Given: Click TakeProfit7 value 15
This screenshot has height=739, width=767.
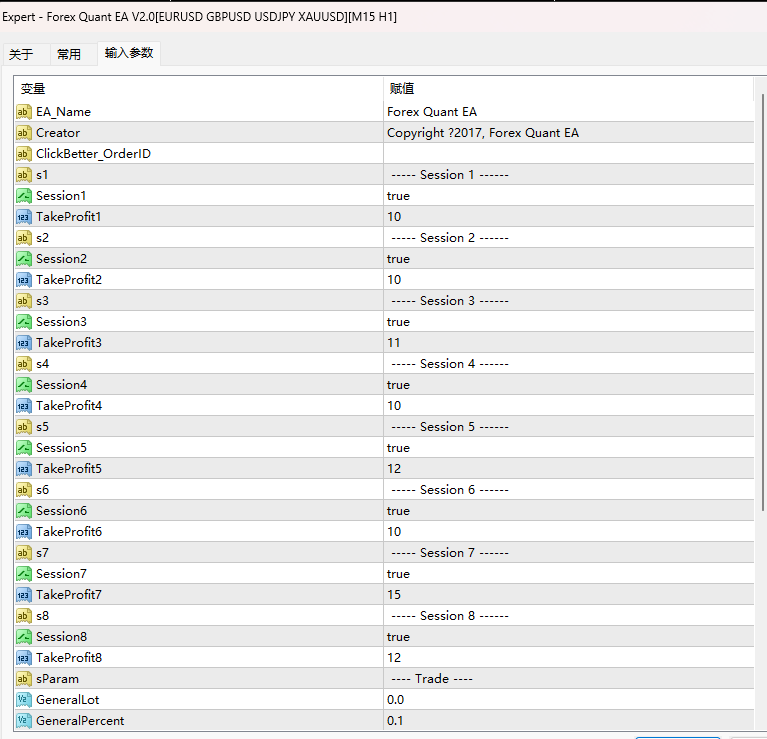Looking at the screenshot, I should click(x=394, y=595).
